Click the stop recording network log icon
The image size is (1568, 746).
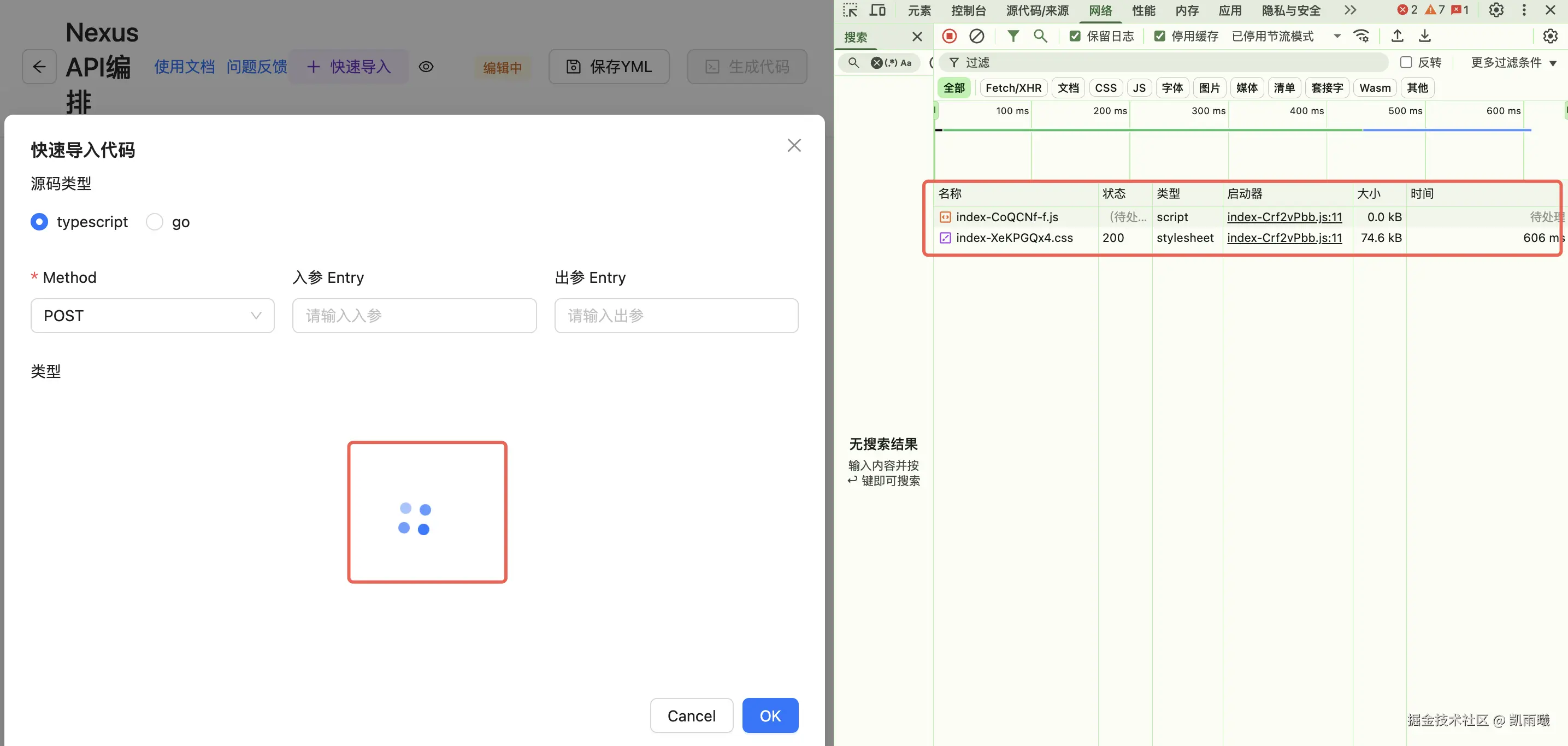point(949,36)
